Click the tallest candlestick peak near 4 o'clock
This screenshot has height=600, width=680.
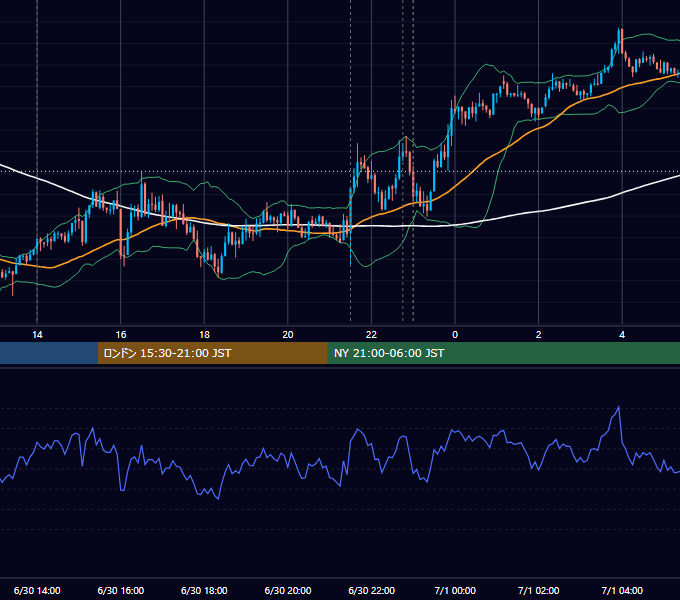click(x=621, y=41)
